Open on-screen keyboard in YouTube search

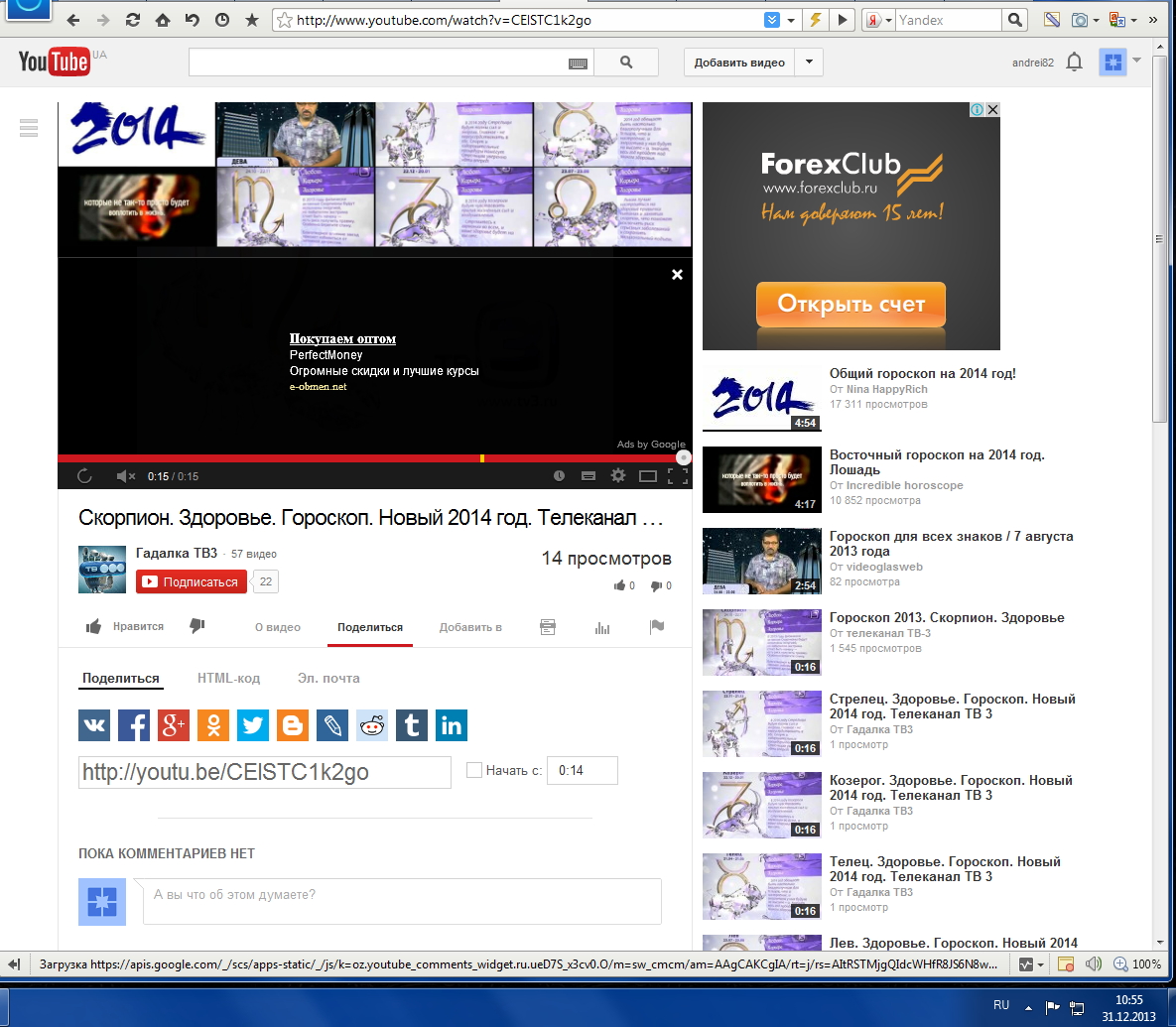point(578,64)
